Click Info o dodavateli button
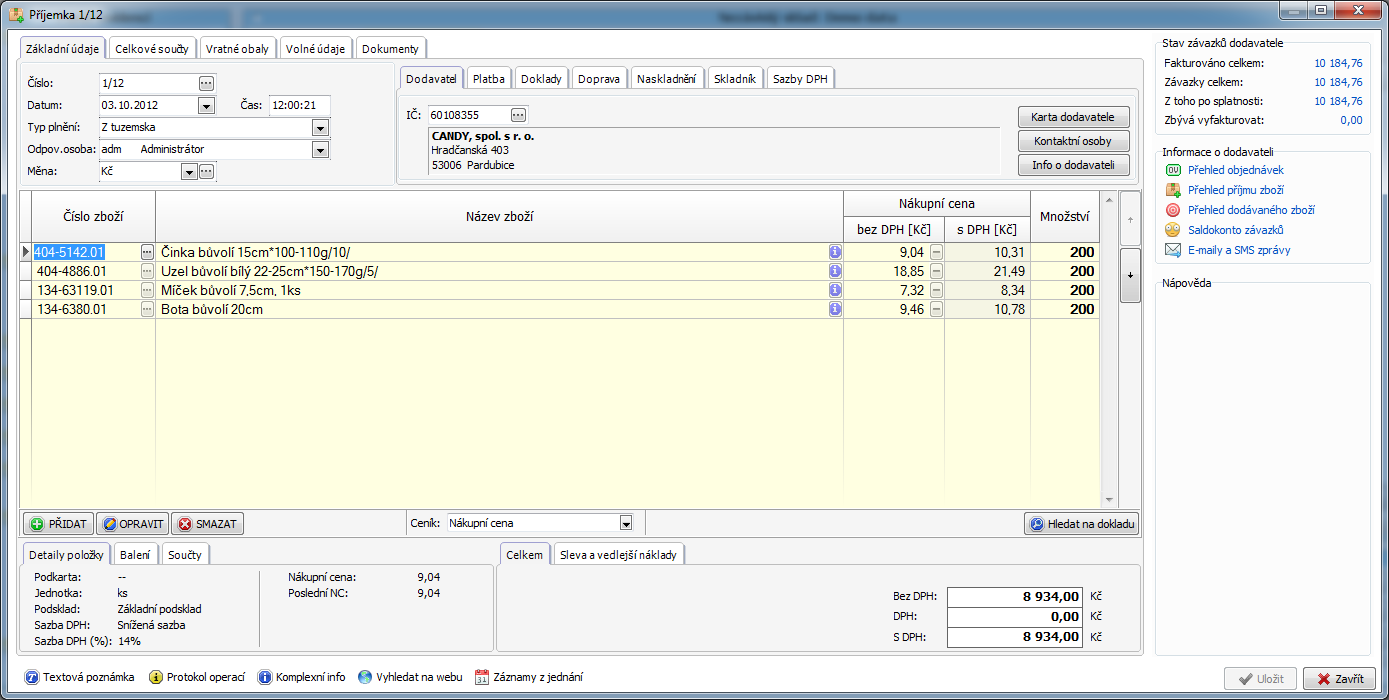 (x=1073, y=165)
